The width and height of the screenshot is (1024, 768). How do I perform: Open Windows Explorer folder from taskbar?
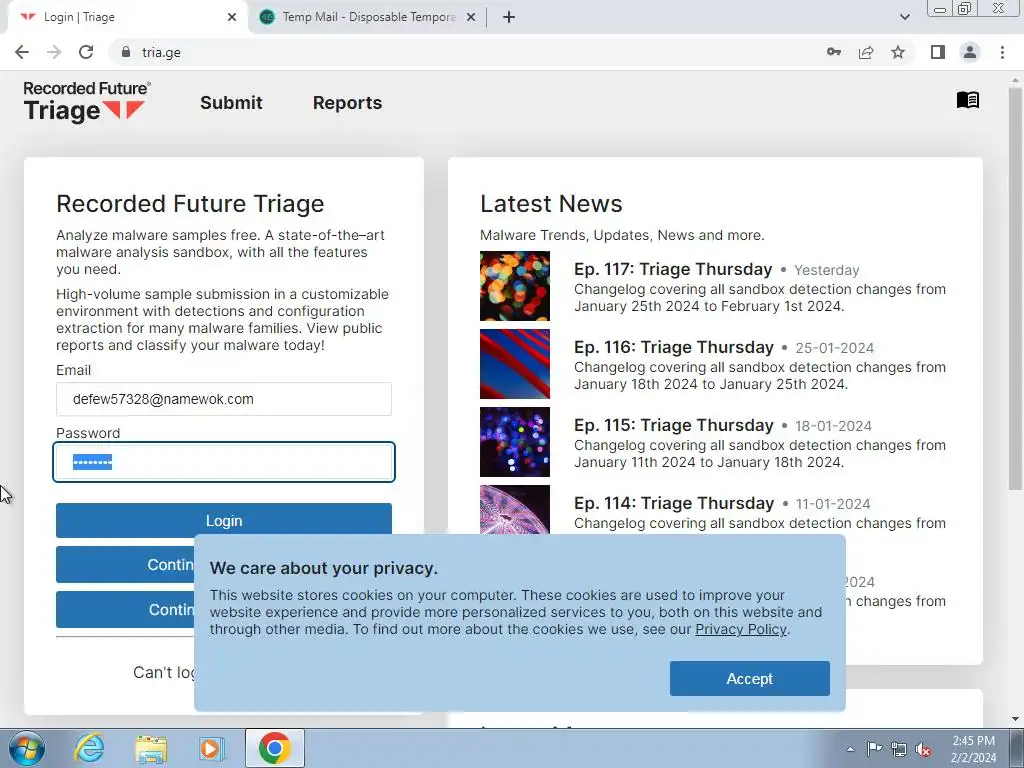(151, 748)
